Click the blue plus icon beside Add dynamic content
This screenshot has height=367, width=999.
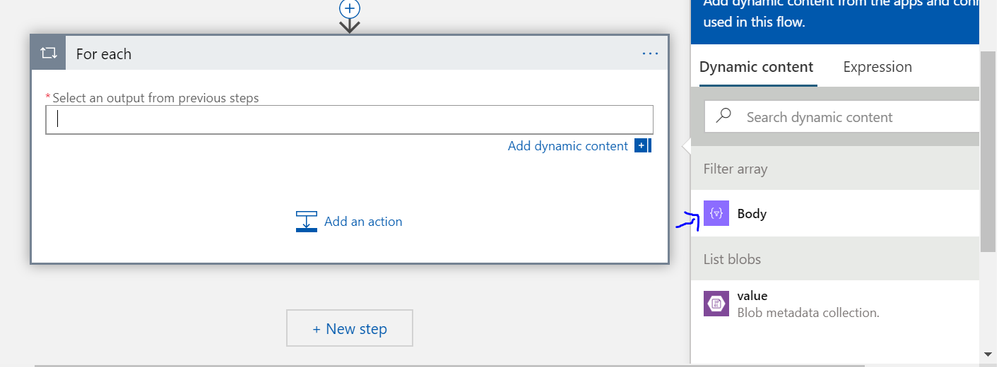pos(642,146)
